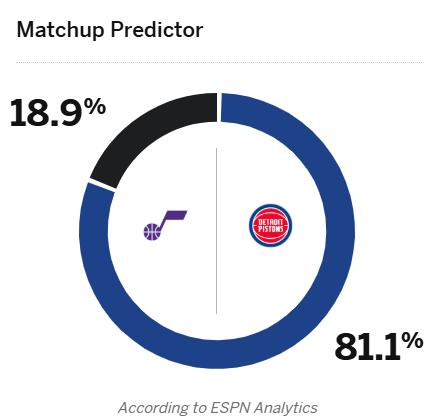Click the white gap on the donut's left side
Viewport: 429px width, 420px height.
(x=102, y=186)
